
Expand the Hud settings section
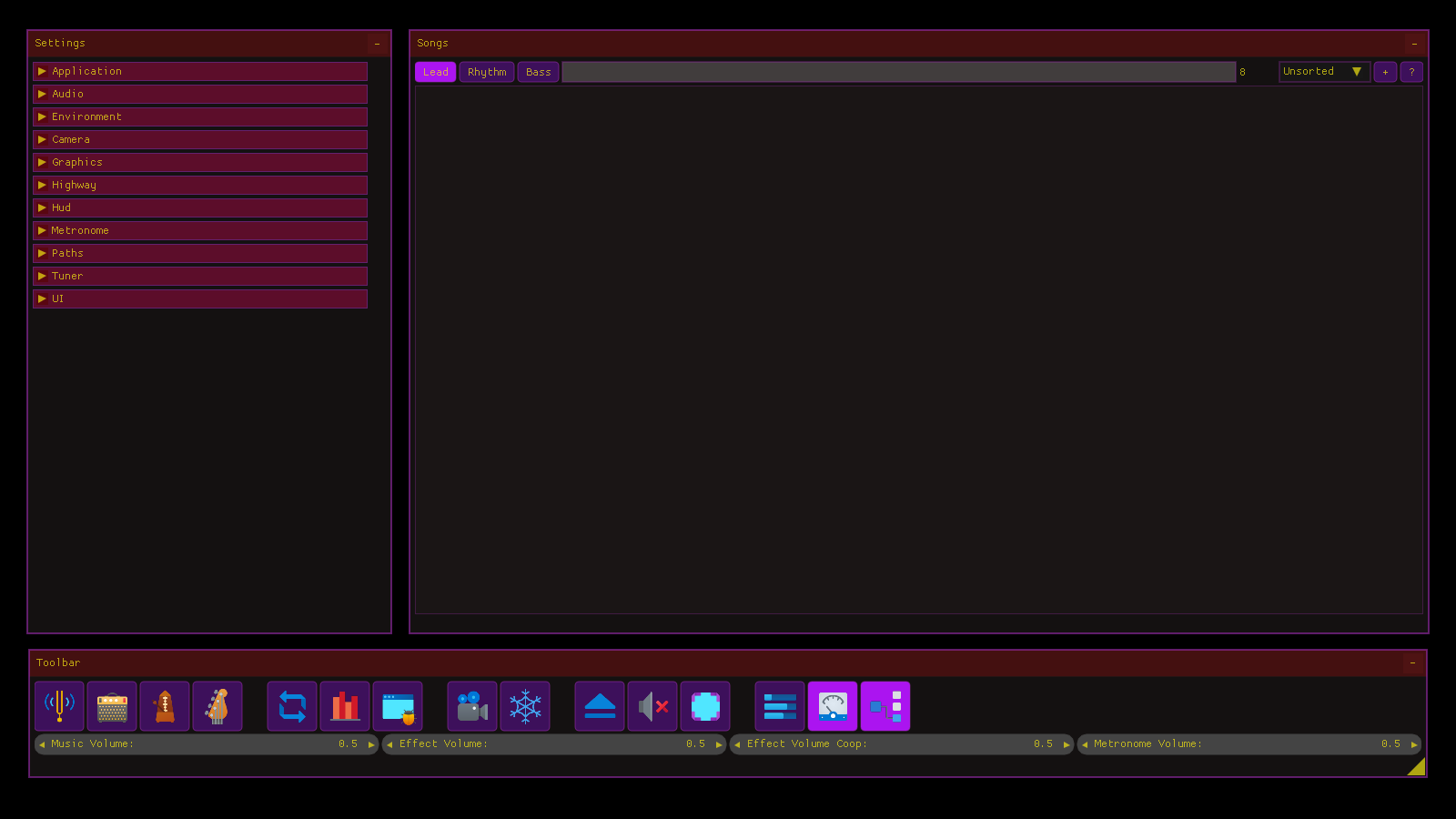point(200,207)
